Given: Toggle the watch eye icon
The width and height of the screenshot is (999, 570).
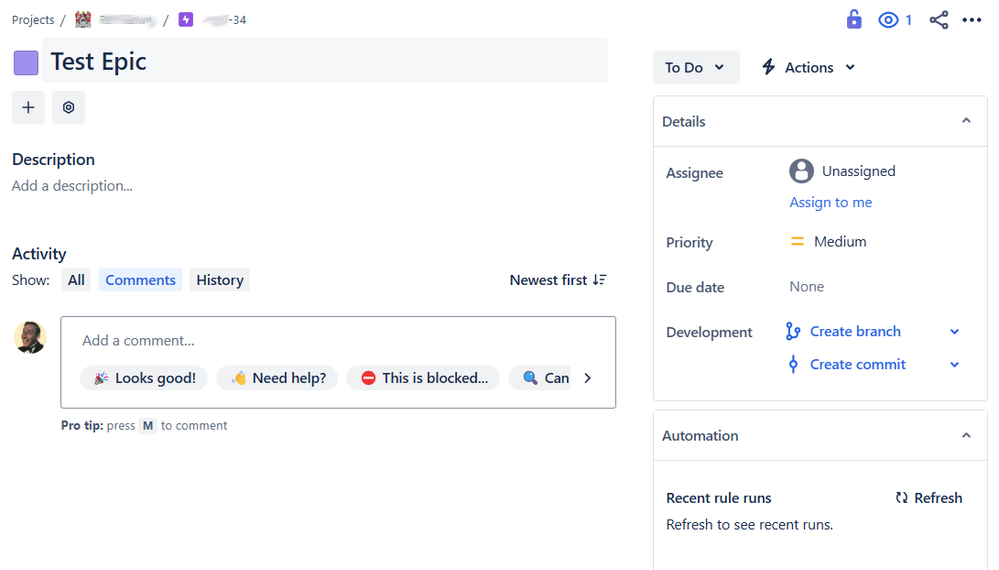Looking at the screenshot, I should [888, 20].
